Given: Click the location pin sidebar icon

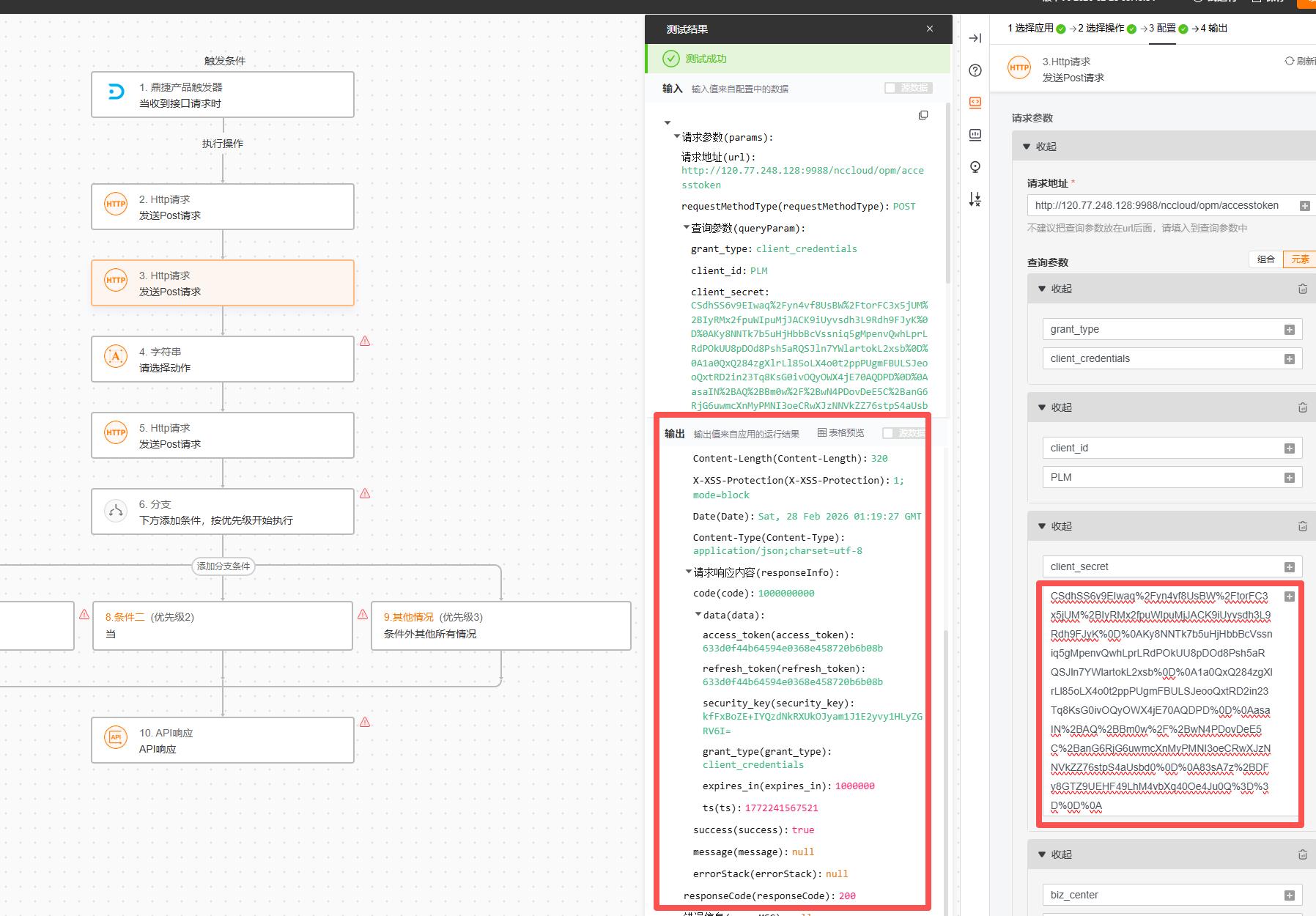Looking at the screenshot, I should pos(975,167).
